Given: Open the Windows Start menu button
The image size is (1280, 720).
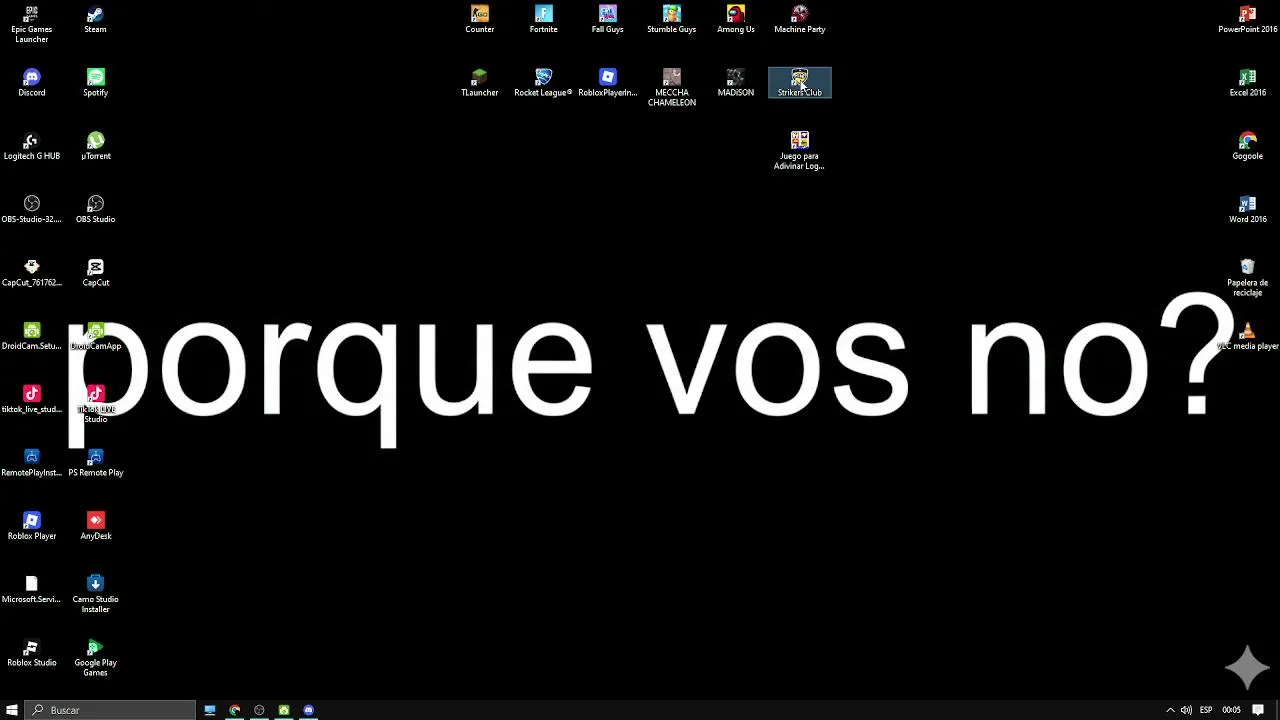Looking at the screenshot, I should coord(12,710).
